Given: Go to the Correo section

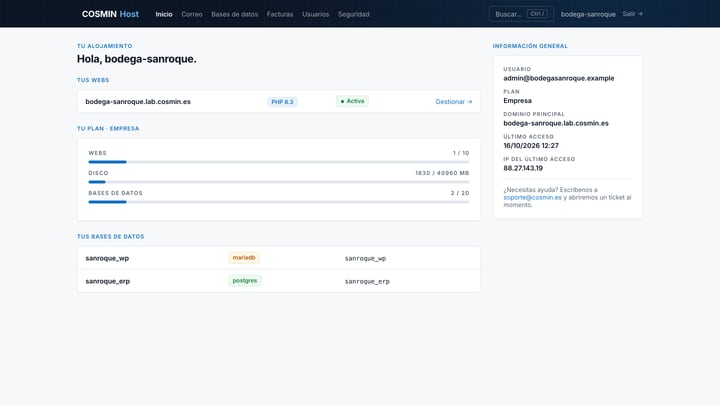Looking at the screenshot, I should pos(192,14).
